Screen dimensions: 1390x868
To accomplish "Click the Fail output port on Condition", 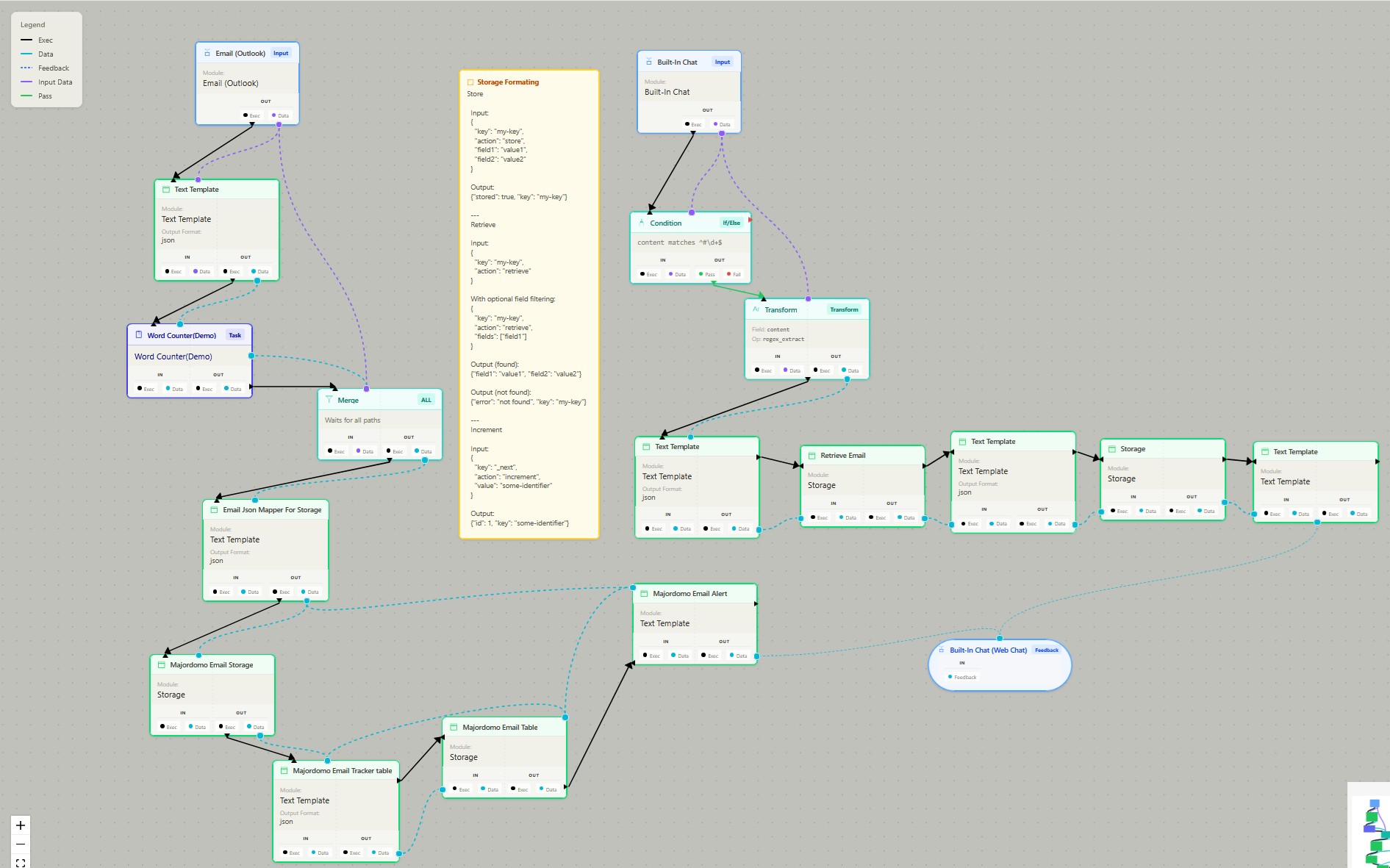I will 734,274.
